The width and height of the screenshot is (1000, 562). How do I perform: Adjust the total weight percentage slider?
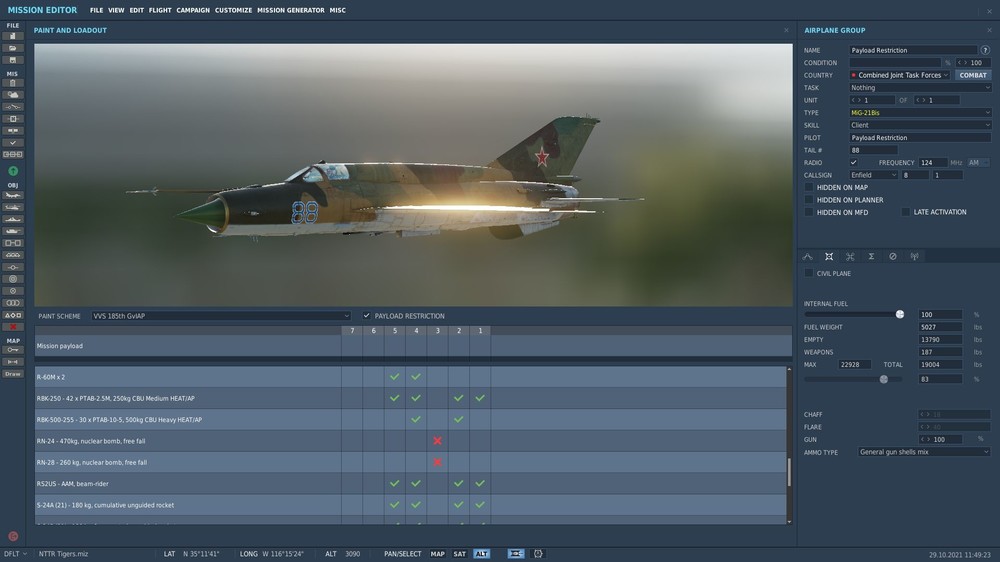point(884,379)
